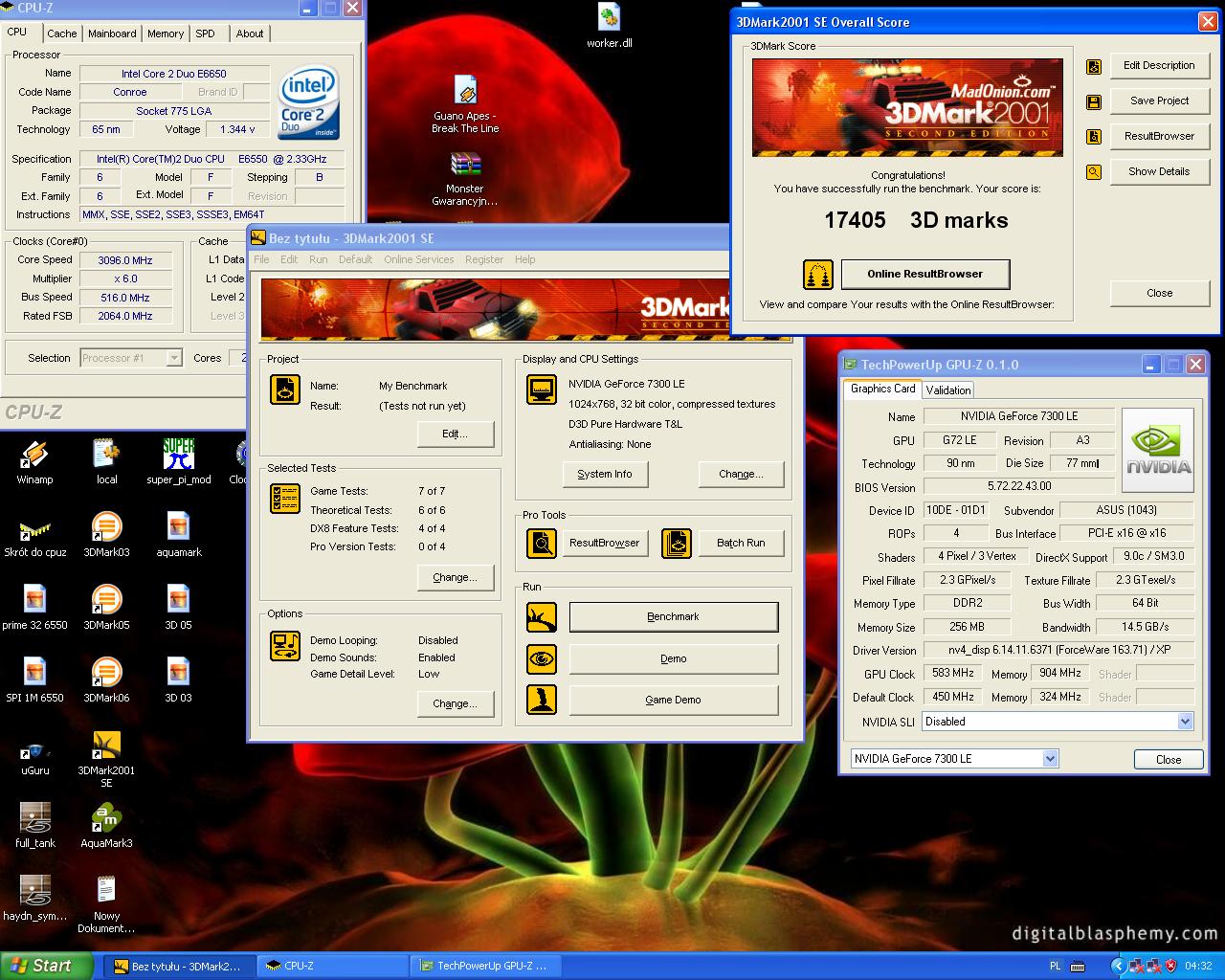Click the Save Project floppy icon

(x=1094, y=101)
